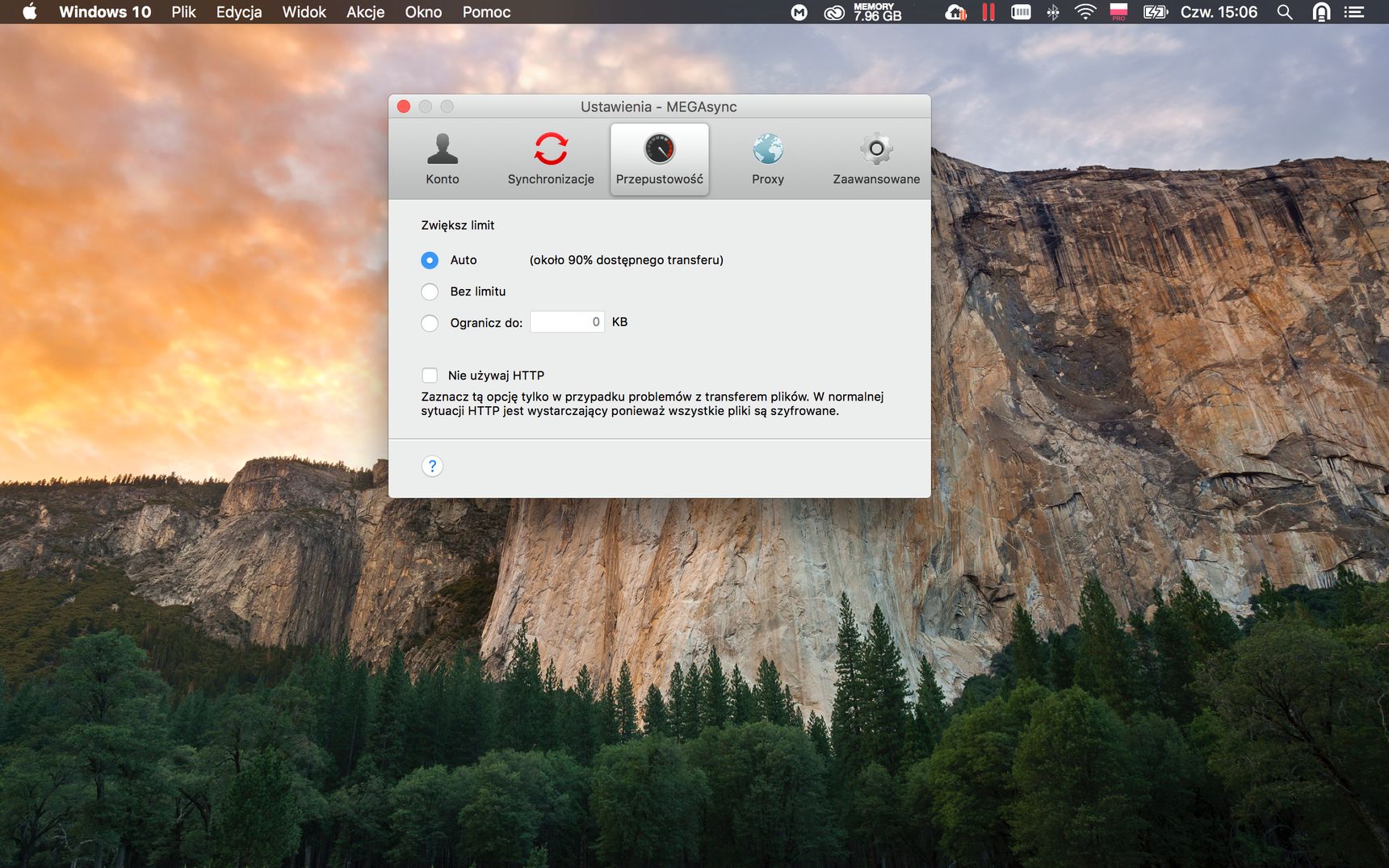Screen dimensions: 1389x868
Task: Open Notification Center
Action: (x=1354, y=12)
